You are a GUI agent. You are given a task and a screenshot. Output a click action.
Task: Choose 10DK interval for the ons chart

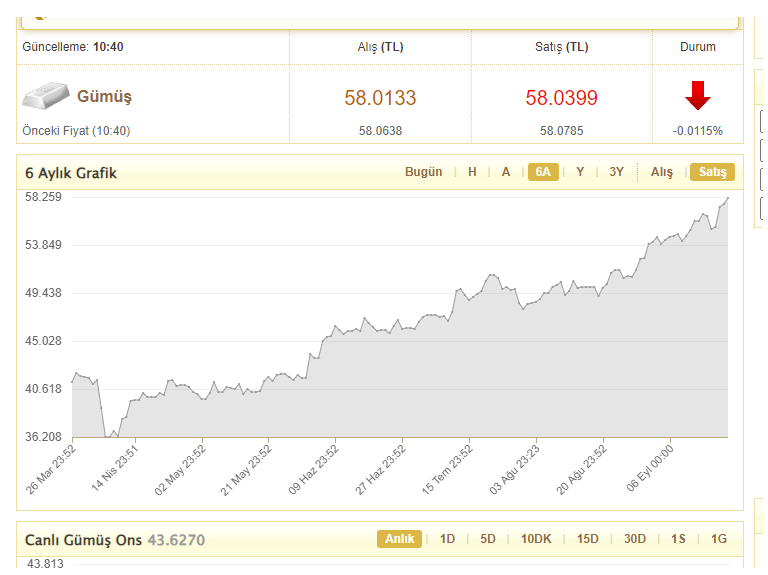pos(536,539)
